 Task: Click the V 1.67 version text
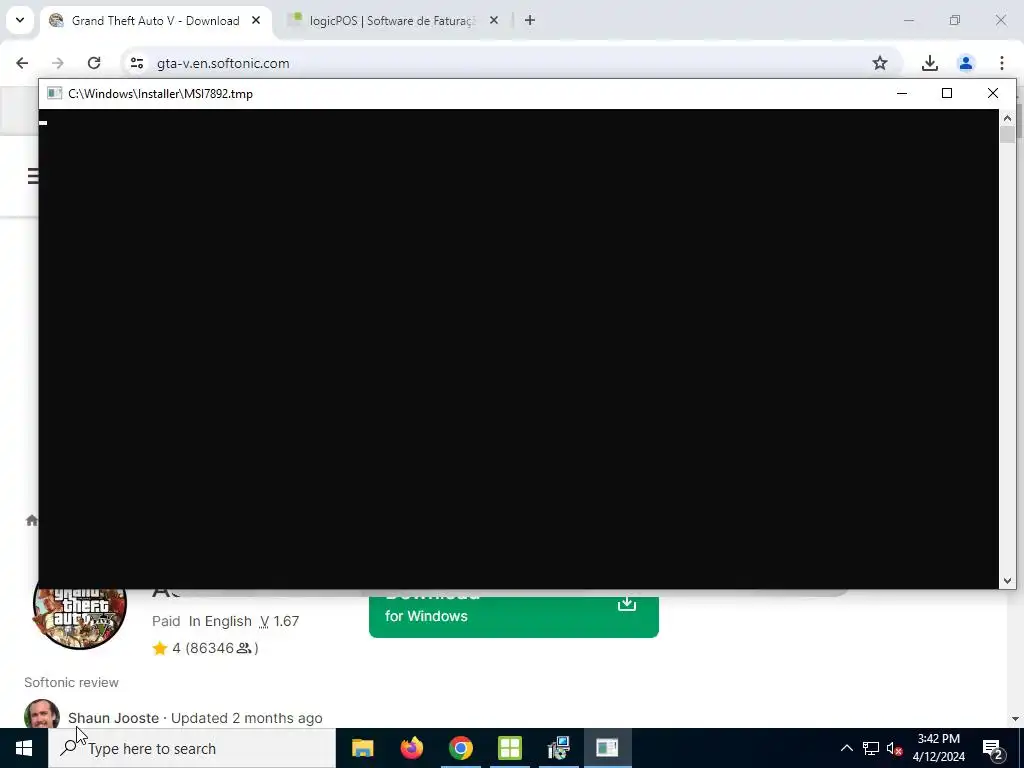(x=279, y=621)
